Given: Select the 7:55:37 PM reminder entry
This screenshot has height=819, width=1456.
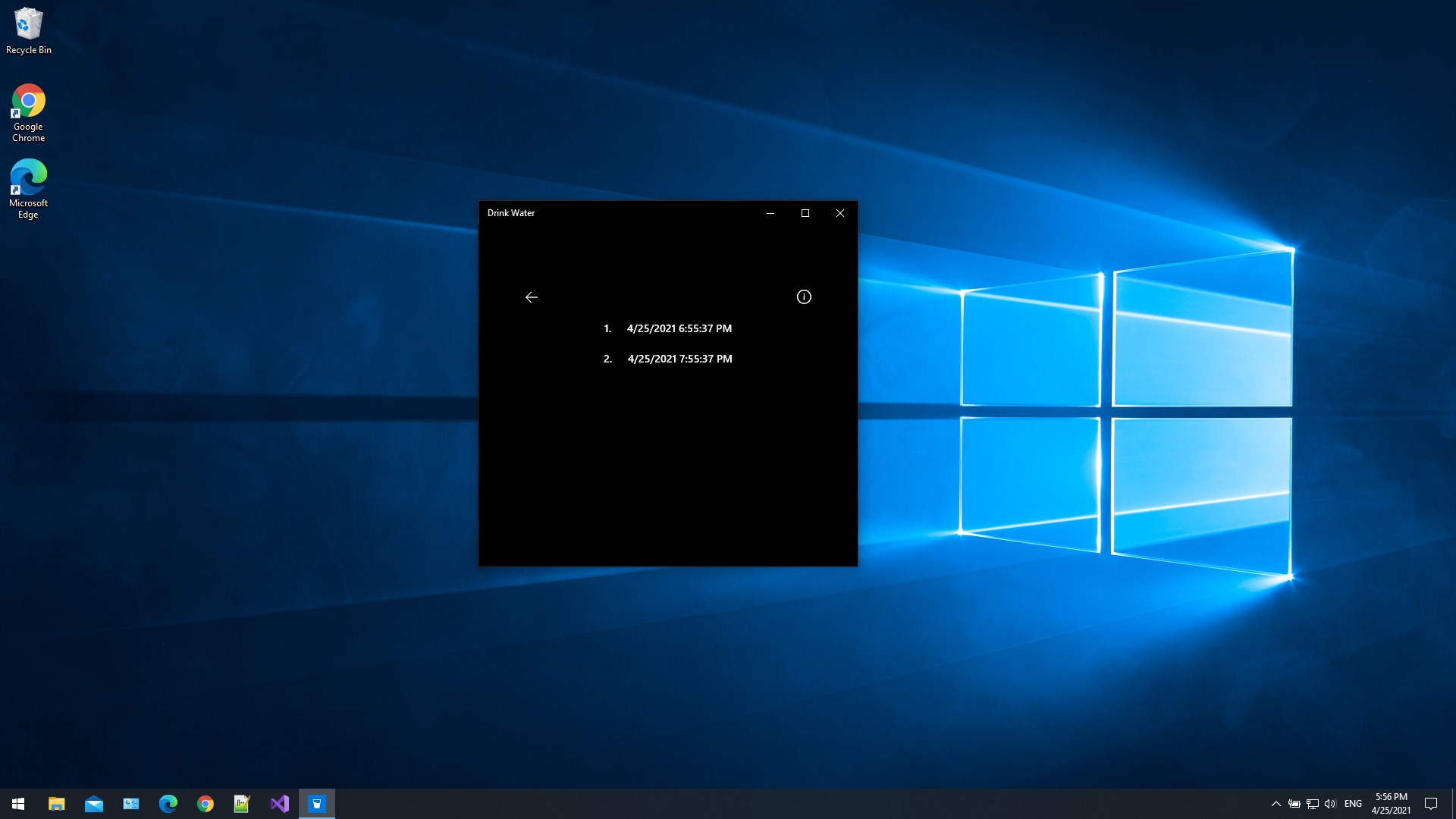Looking at the screenshot, I should [679, 359].
